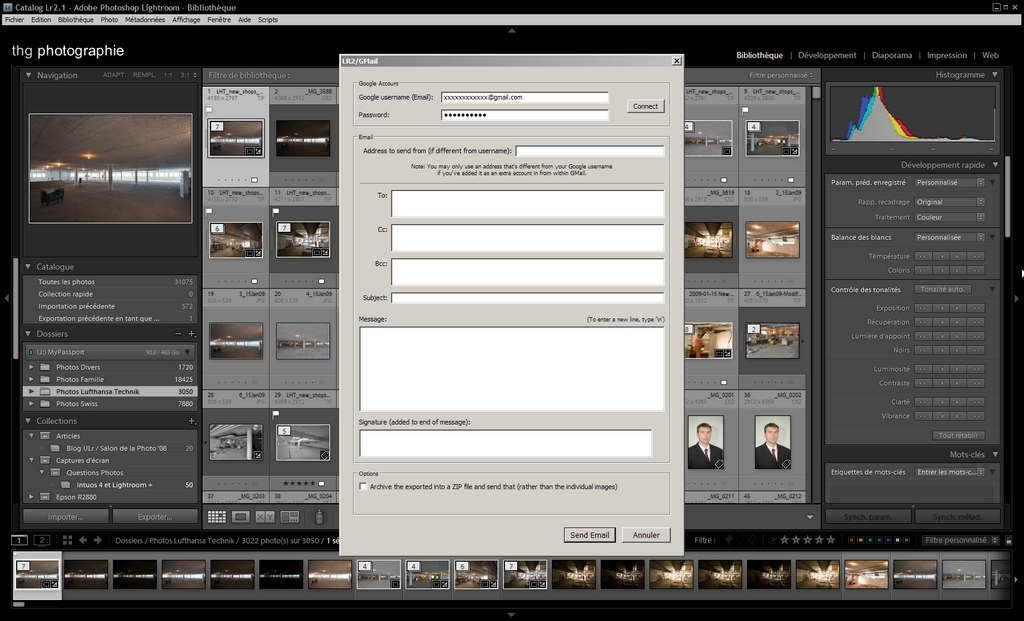Toggle the filter switch at filmstrip bar end
This screenshot has width=1024, height=621.
click(1009, 541)
